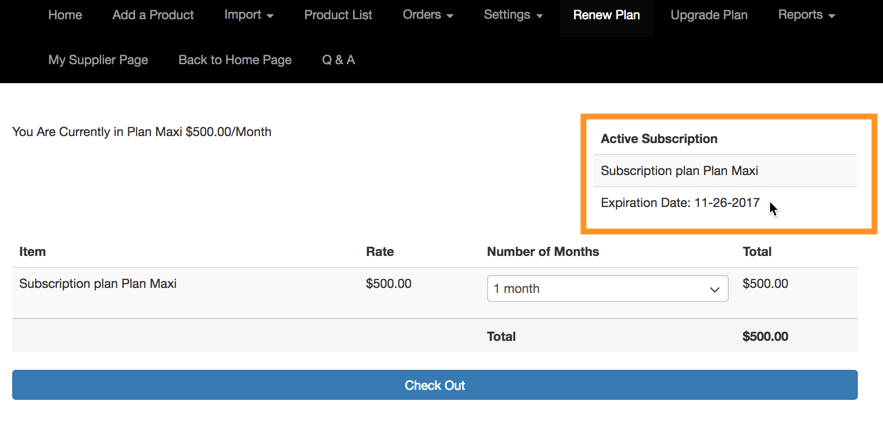The width and height of the screenshot is (883, 447).
Task: Click the Expiration Date 11-26-2017 row
Action: (x=680, y=203)
